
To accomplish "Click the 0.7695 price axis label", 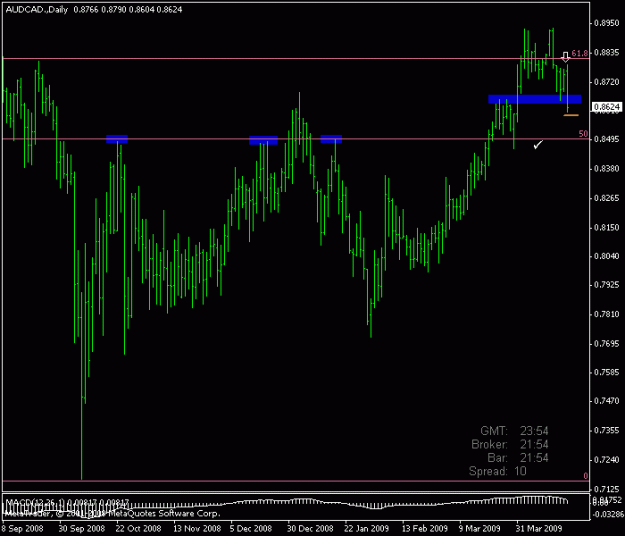I will (607, 344).
